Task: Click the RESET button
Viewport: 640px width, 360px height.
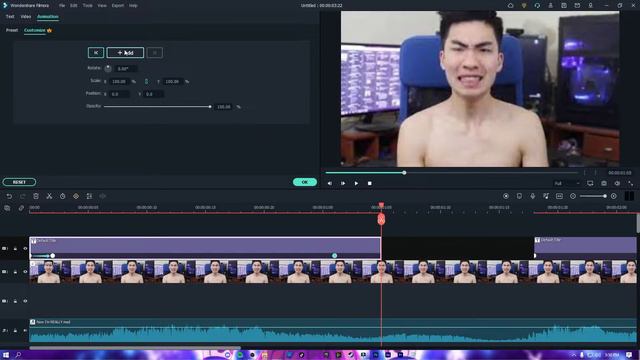Action: [x=19, y=182]
